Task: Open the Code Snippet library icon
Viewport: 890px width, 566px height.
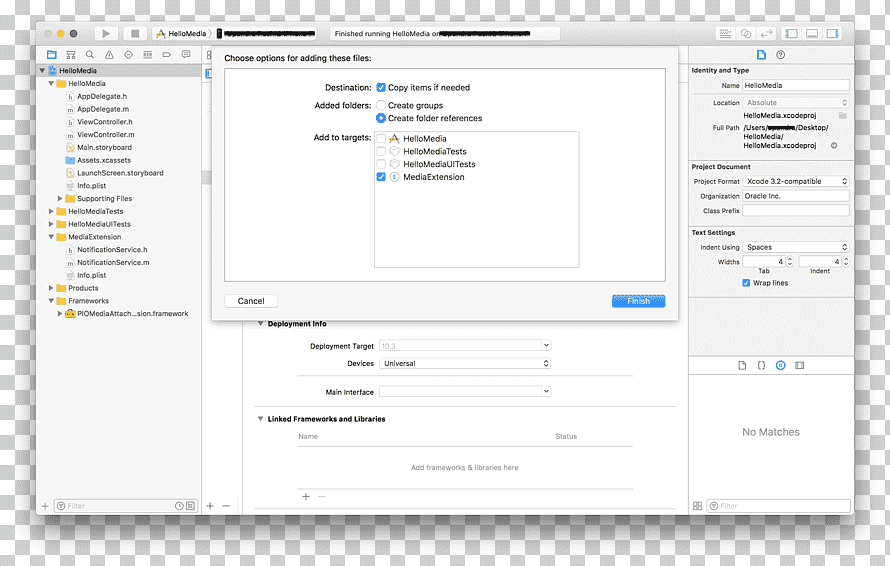Action: (x=761, y=365)
